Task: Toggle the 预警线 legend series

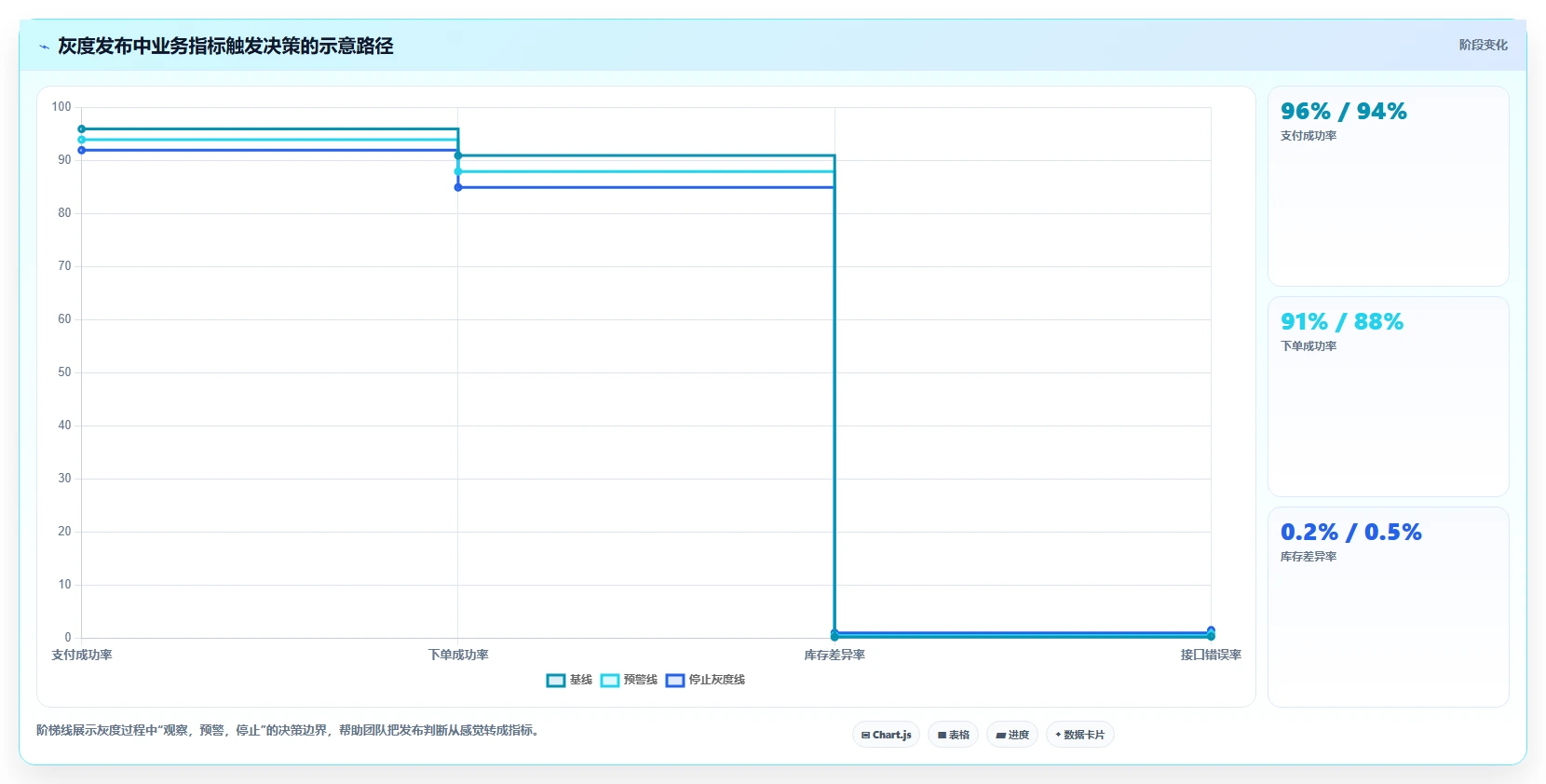Action: [x=629, y=680]
